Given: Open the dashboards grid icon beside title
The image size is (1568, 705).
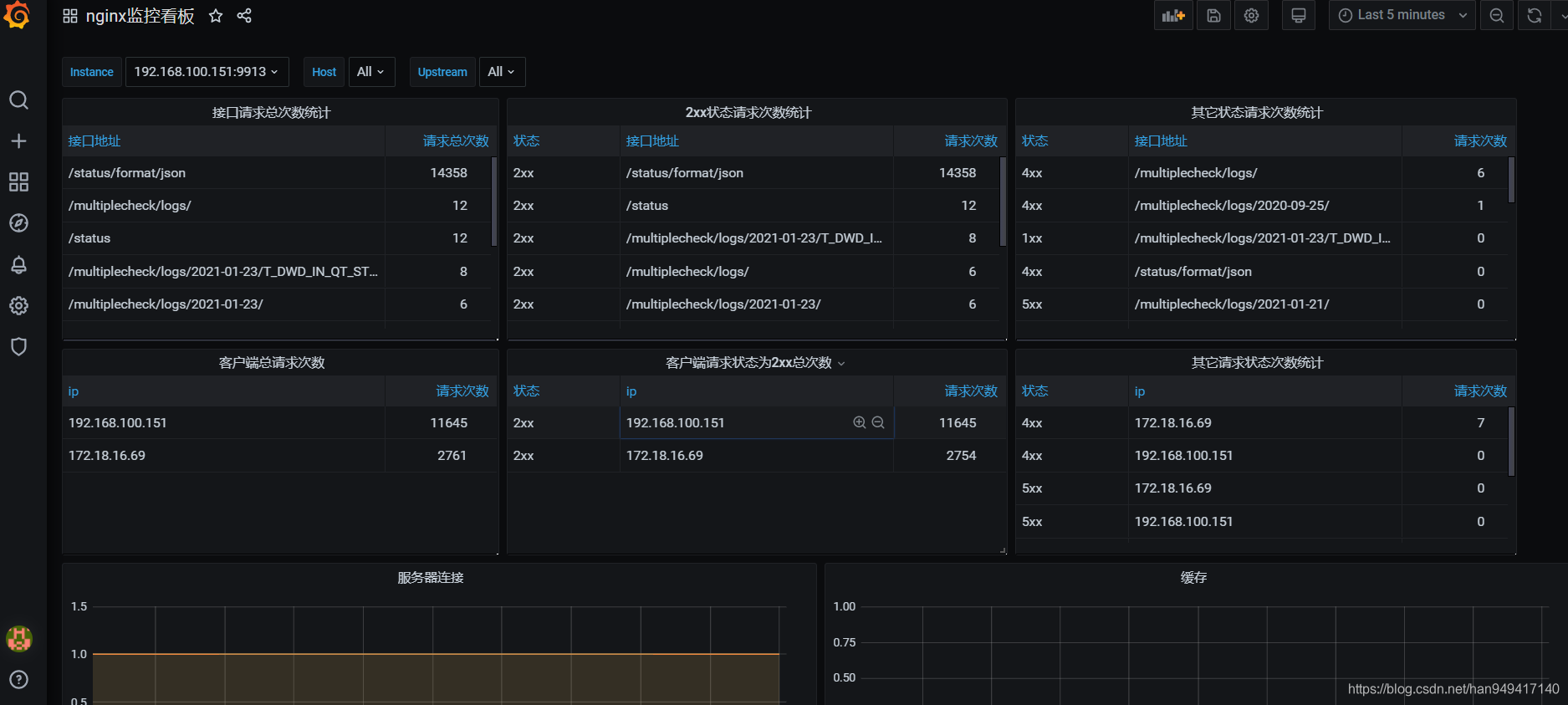Looking at the screenshot, I should pos(70,16).
